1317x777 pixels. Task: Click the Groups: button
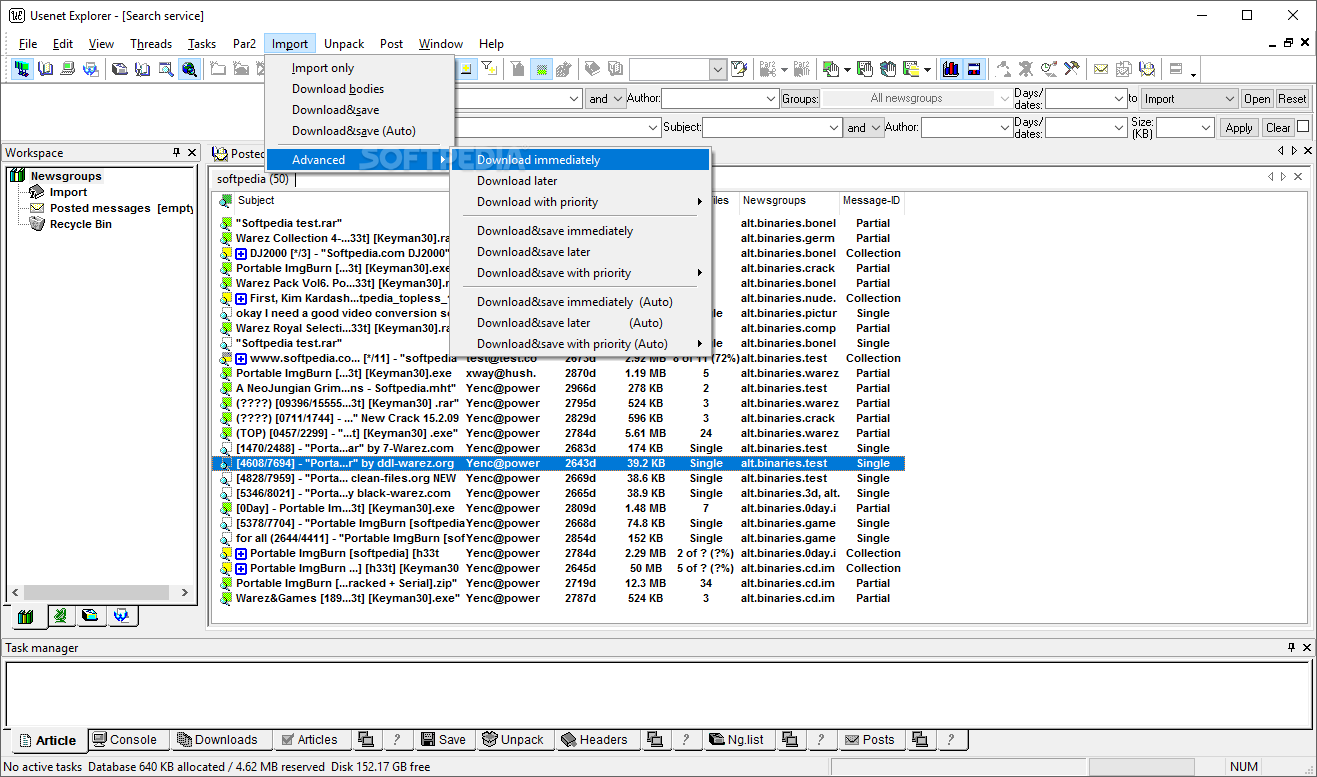click(800, 99)
